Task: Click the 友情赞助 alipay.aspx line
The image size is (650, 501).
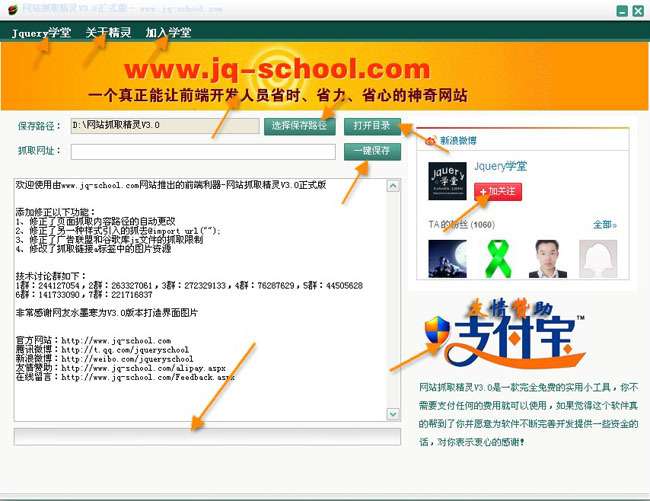Action: pyautogui.click(x=121, y=368)
